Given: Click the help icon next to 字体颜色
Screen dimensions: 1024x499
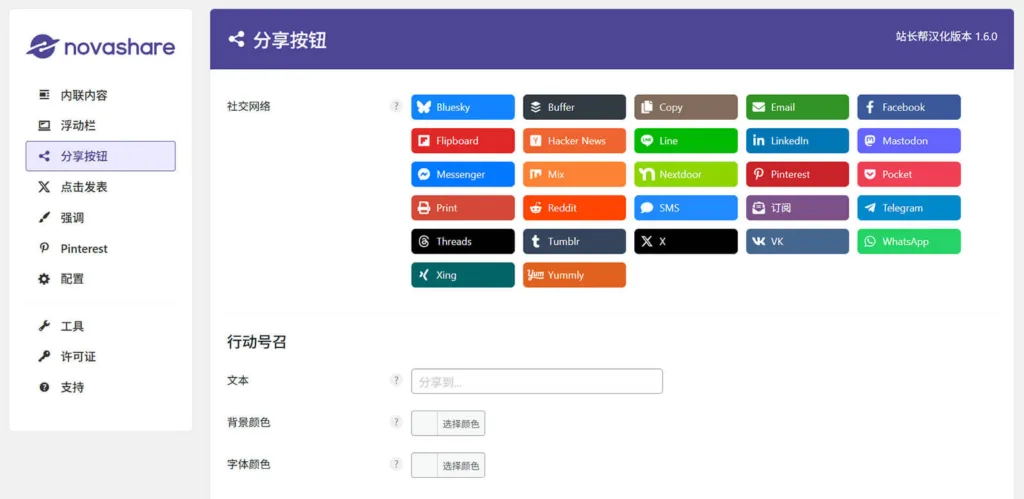Looking at the screenshot, I should click(x=396, y=464).
